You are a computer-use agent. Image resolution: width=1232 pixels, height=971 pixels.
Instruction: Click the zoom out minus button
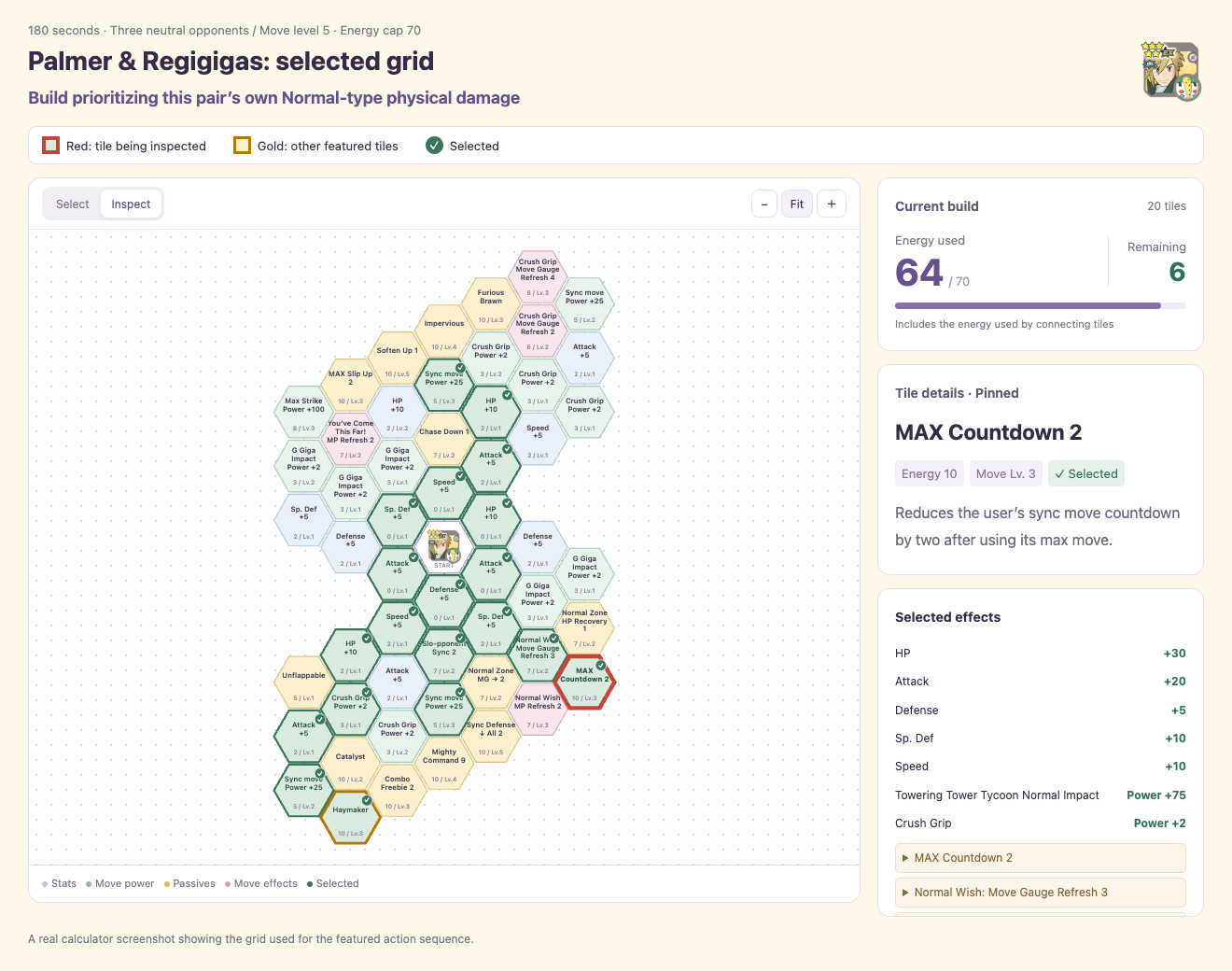click(x=764, y=204)
